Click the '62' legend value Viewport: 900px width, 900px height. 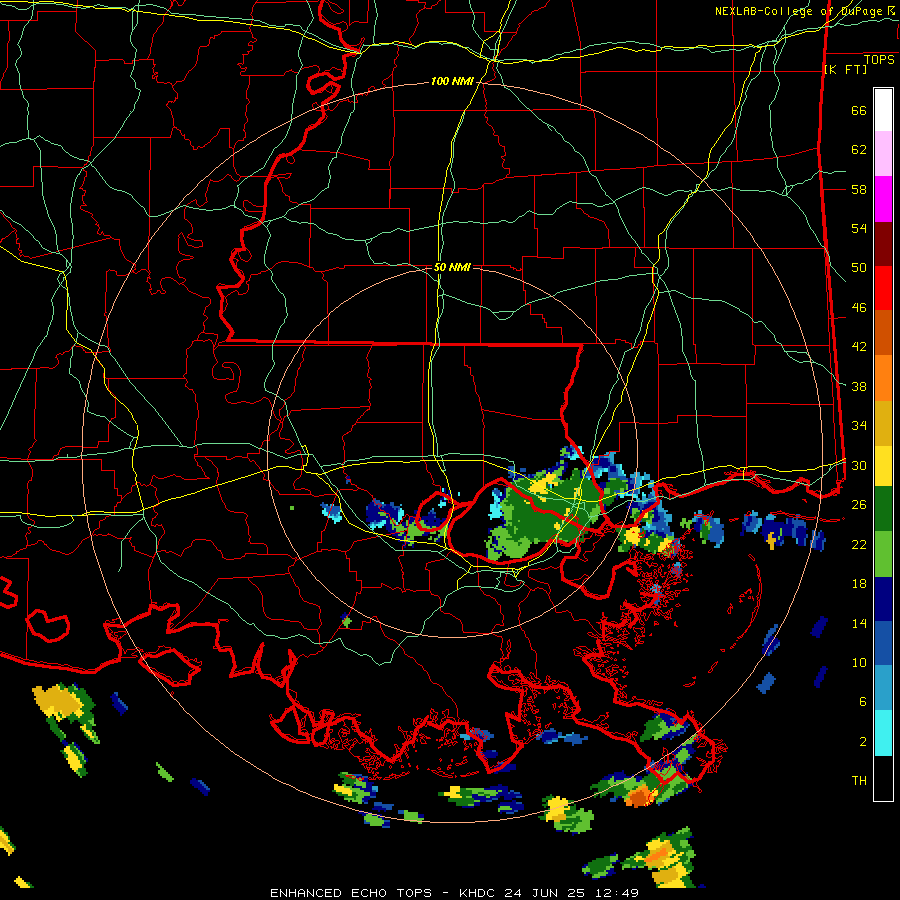tap(859, 150)
